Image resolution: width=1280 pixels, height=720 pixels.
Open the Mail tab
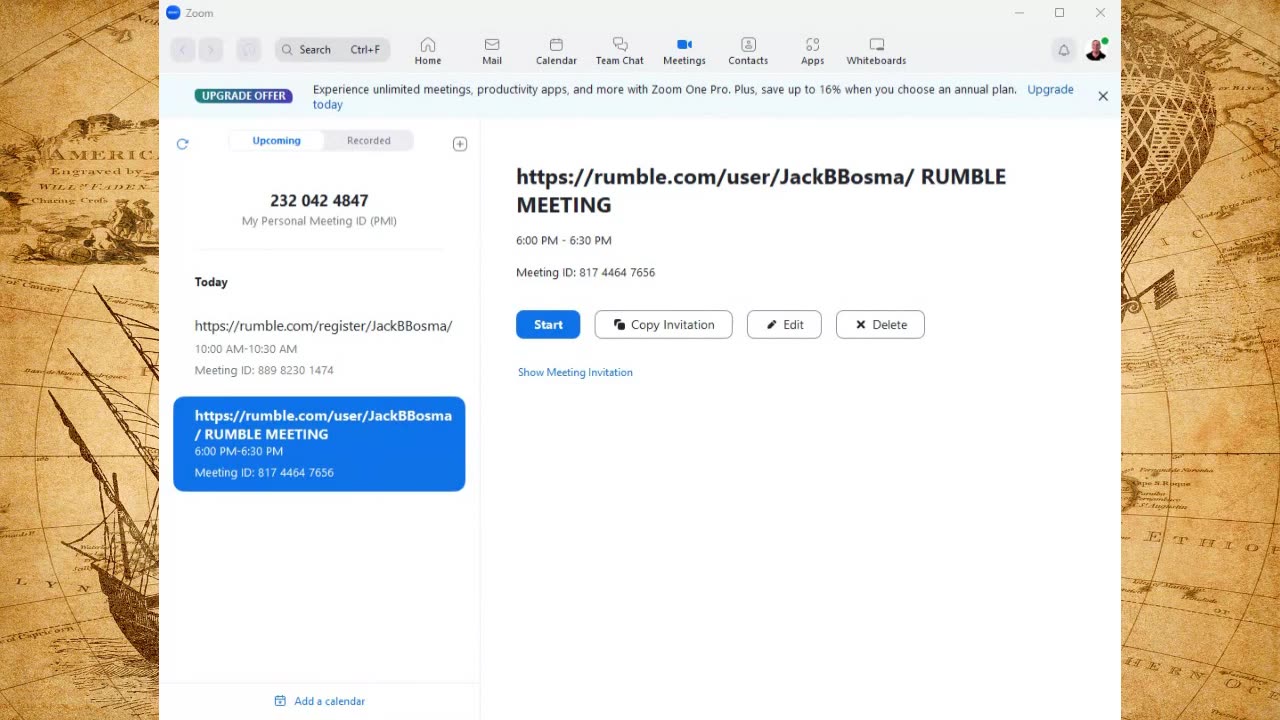(x=492, y=51)
